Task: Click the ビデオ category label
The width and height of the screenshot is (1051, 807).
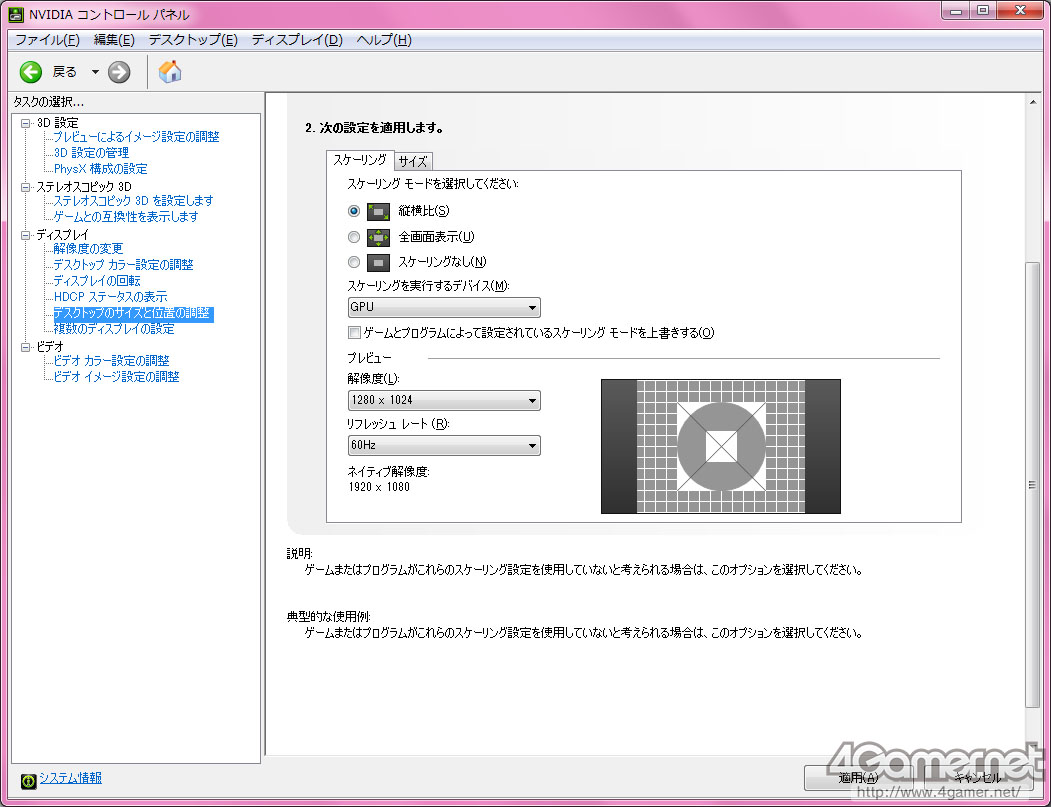Action: (x=50, y=347)
